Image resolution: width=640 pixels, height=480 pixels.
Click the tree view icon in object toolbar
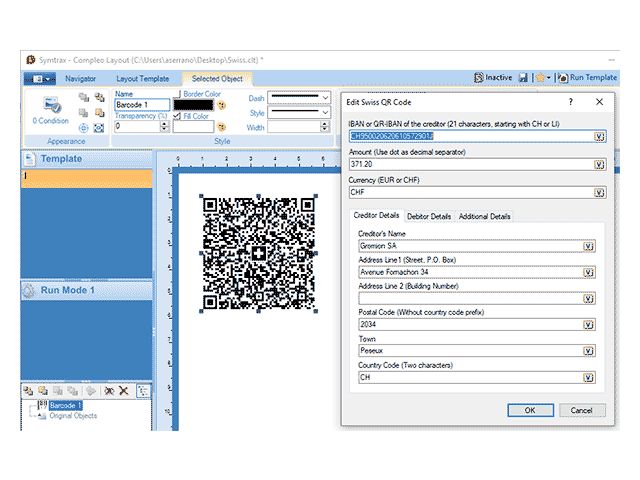[x=143, y=391]
